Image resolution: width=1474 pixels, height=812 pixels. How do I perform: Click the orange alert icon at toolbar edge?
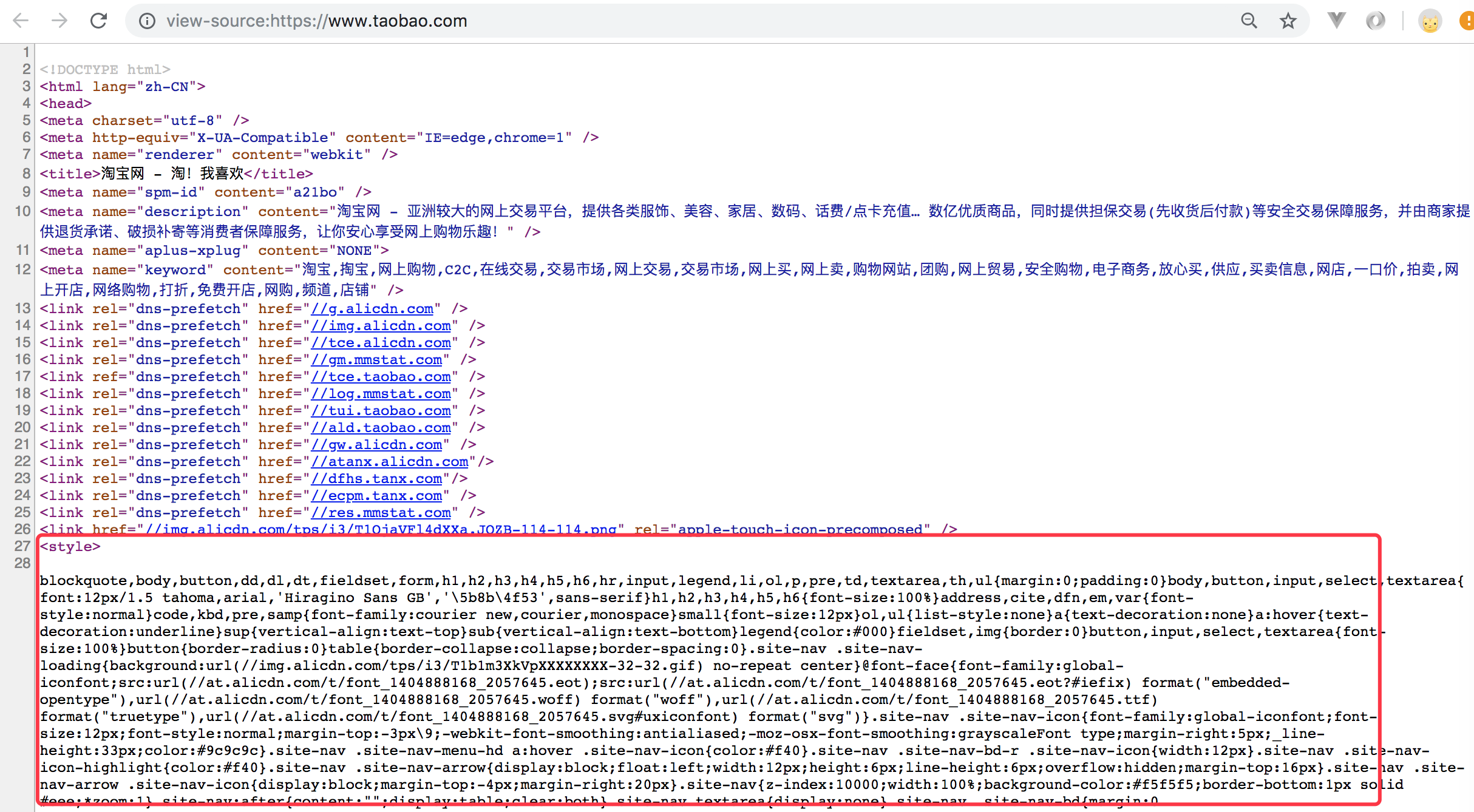(x=1467, y=21)
